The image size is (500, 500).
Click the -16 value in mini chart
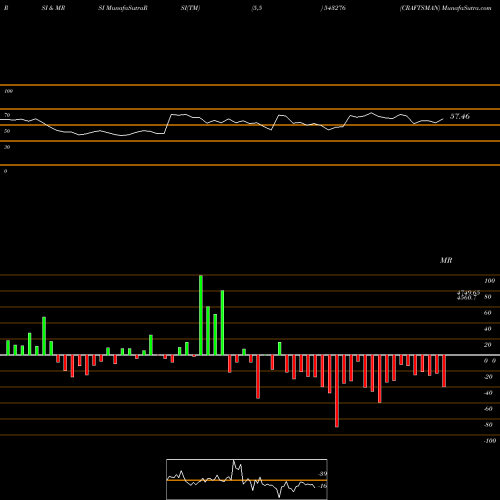[323, 486]
